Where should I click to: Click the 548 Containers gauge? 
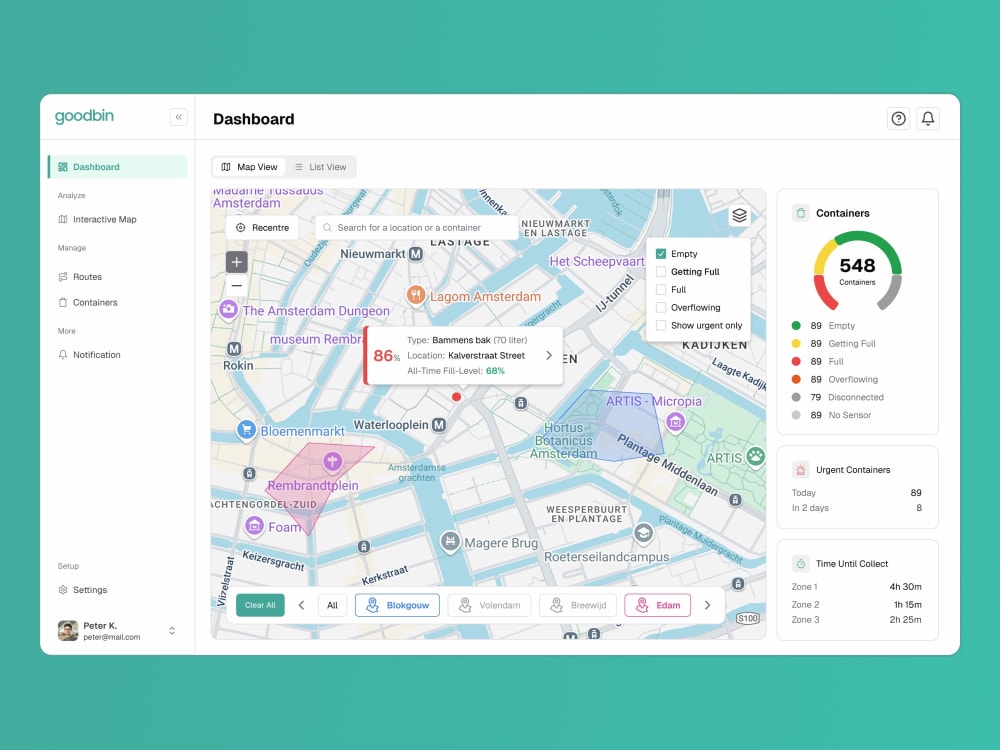(857, 271)
